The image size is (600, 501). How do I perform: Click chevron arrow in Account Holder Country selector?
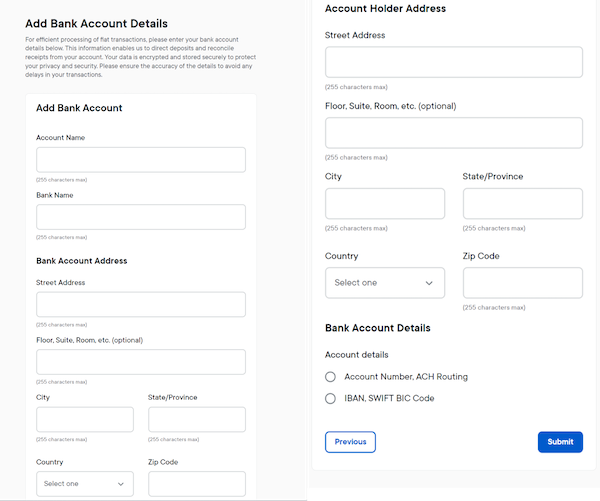tap(429, 283)
